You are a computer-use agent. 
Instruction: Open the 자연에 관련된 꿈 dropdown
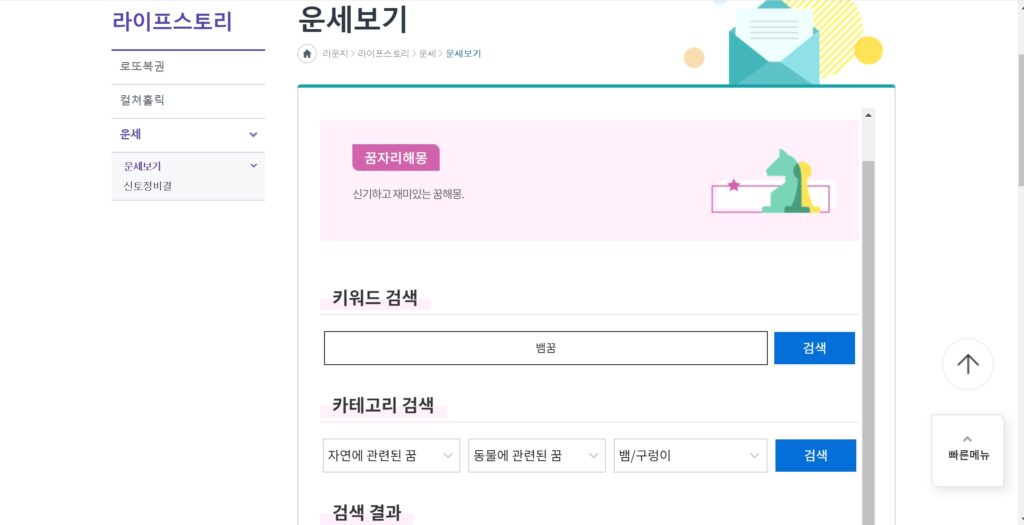391,455
